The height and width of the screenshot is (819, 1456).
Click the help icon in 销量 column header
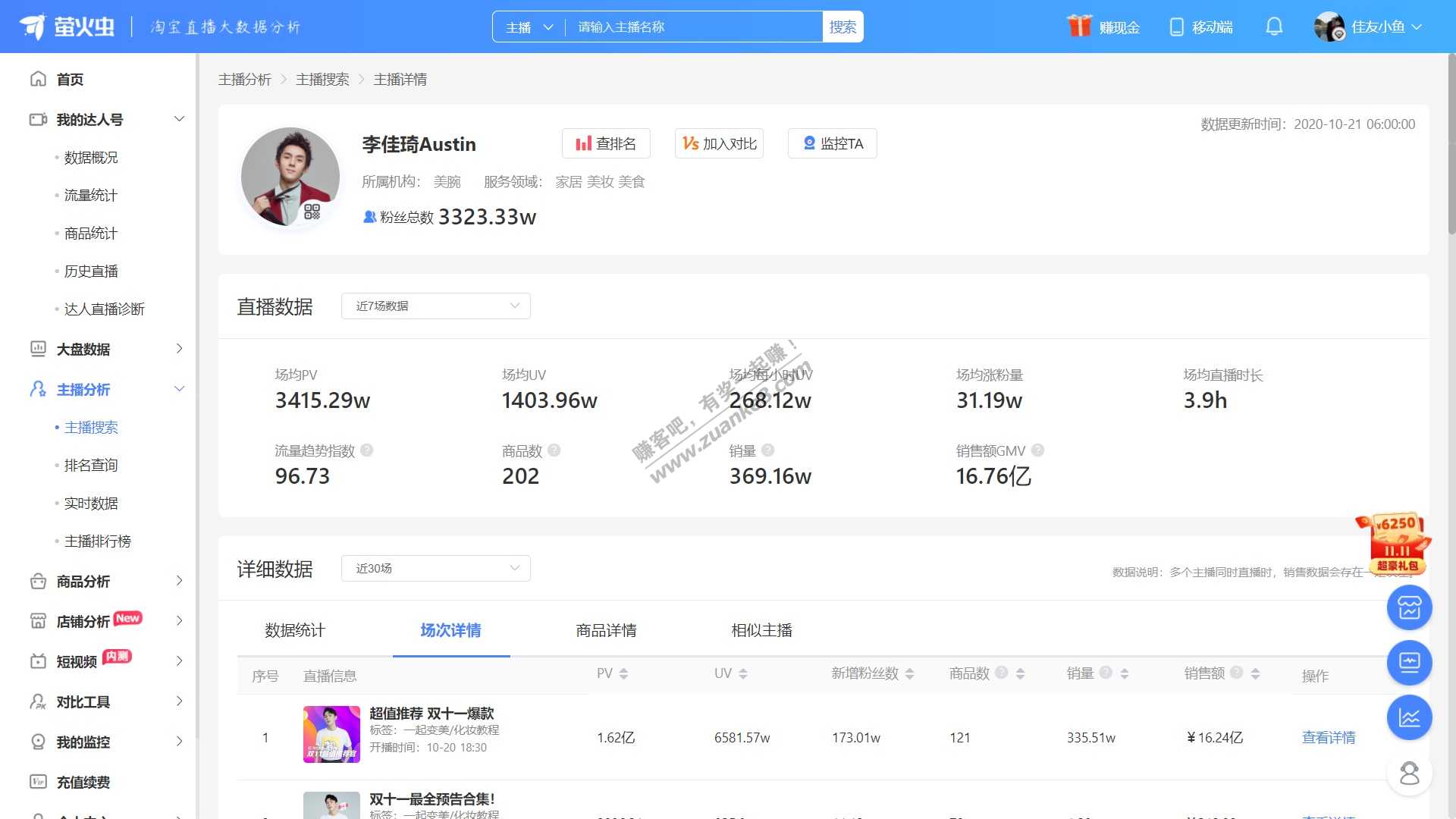pyautogui.click(x=1106, y=673)
